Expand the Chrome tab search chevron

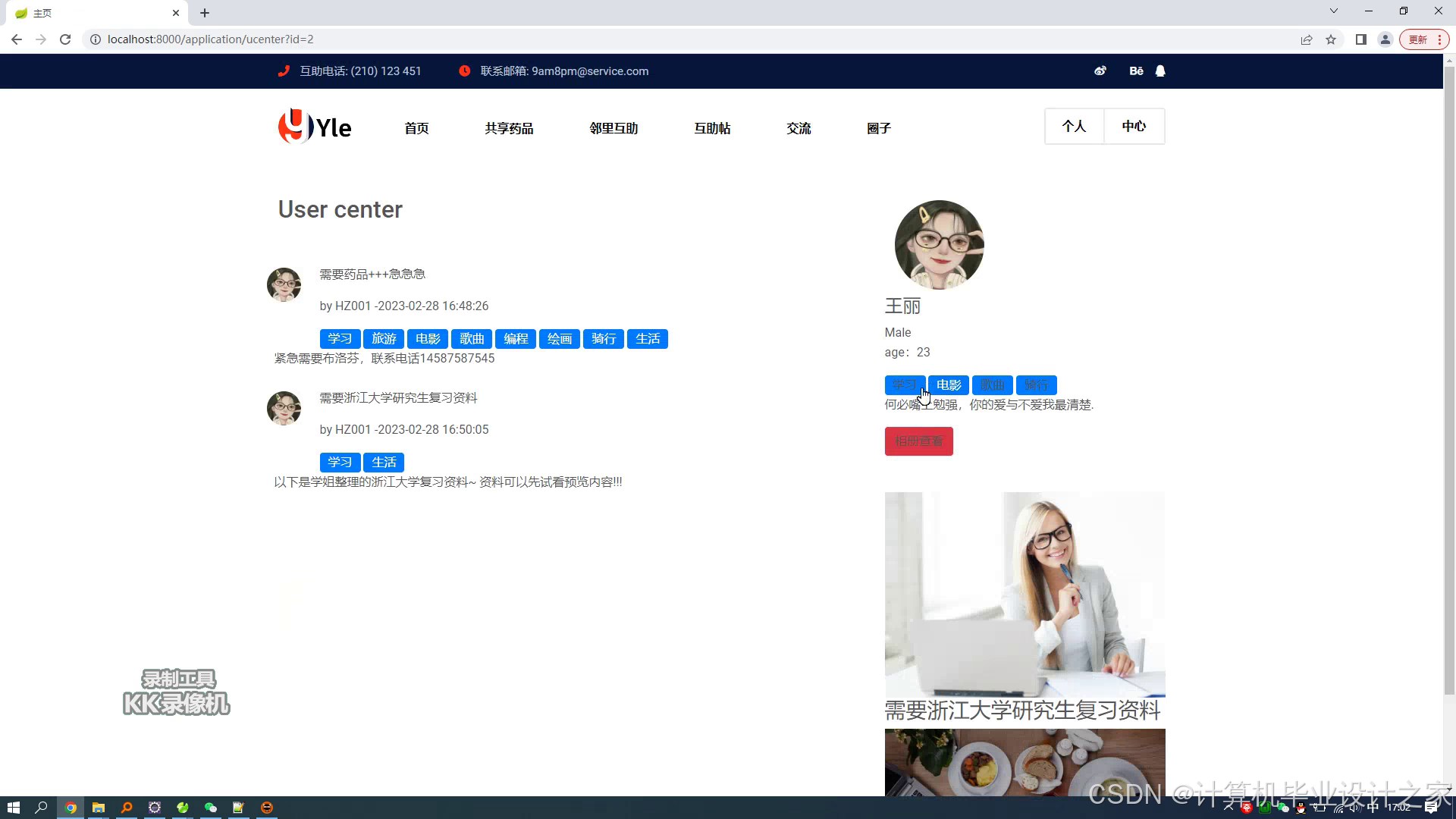coord(1333,11)
